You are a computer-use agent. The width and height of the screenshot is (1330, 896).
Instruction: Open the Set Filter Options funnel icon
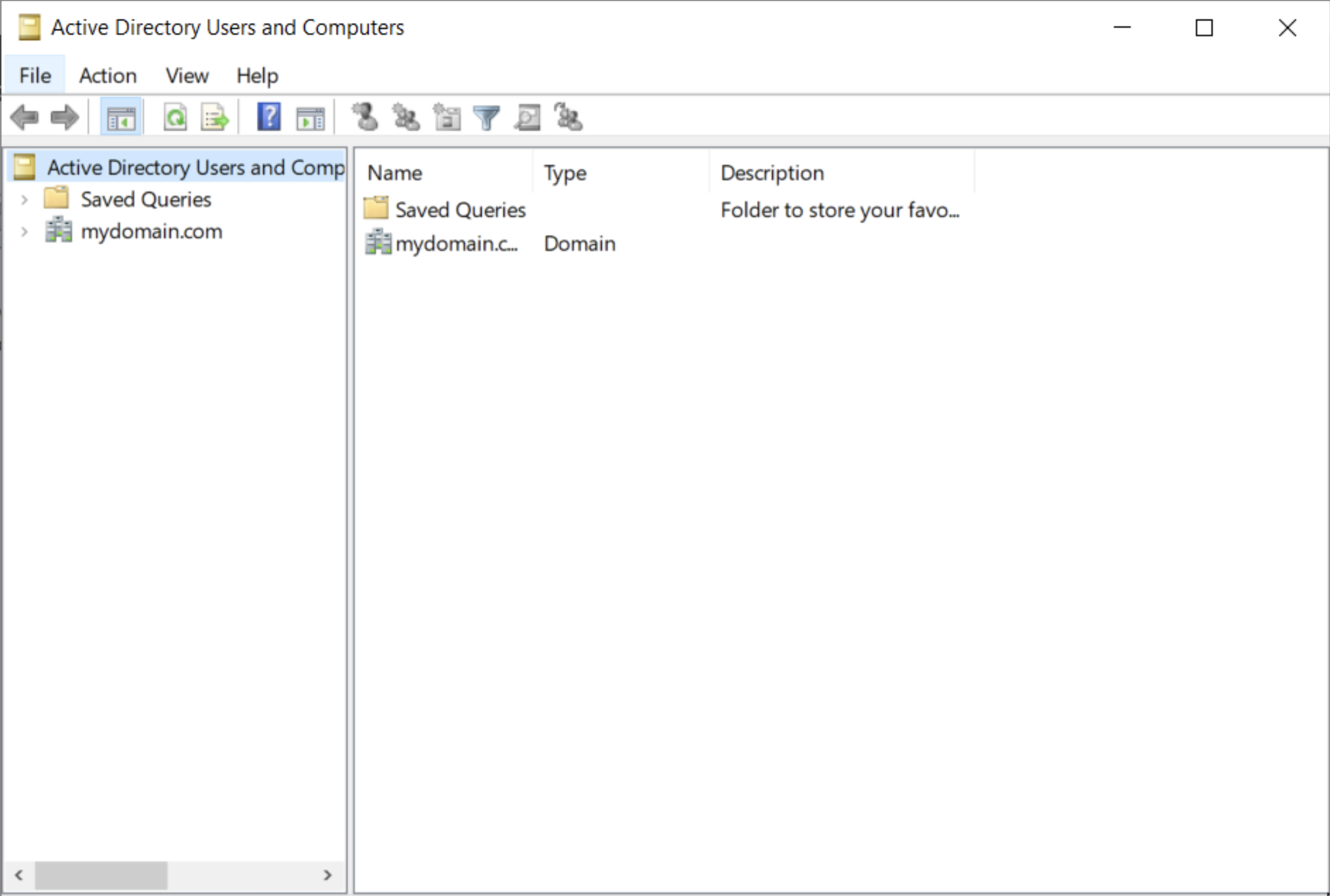486,117
